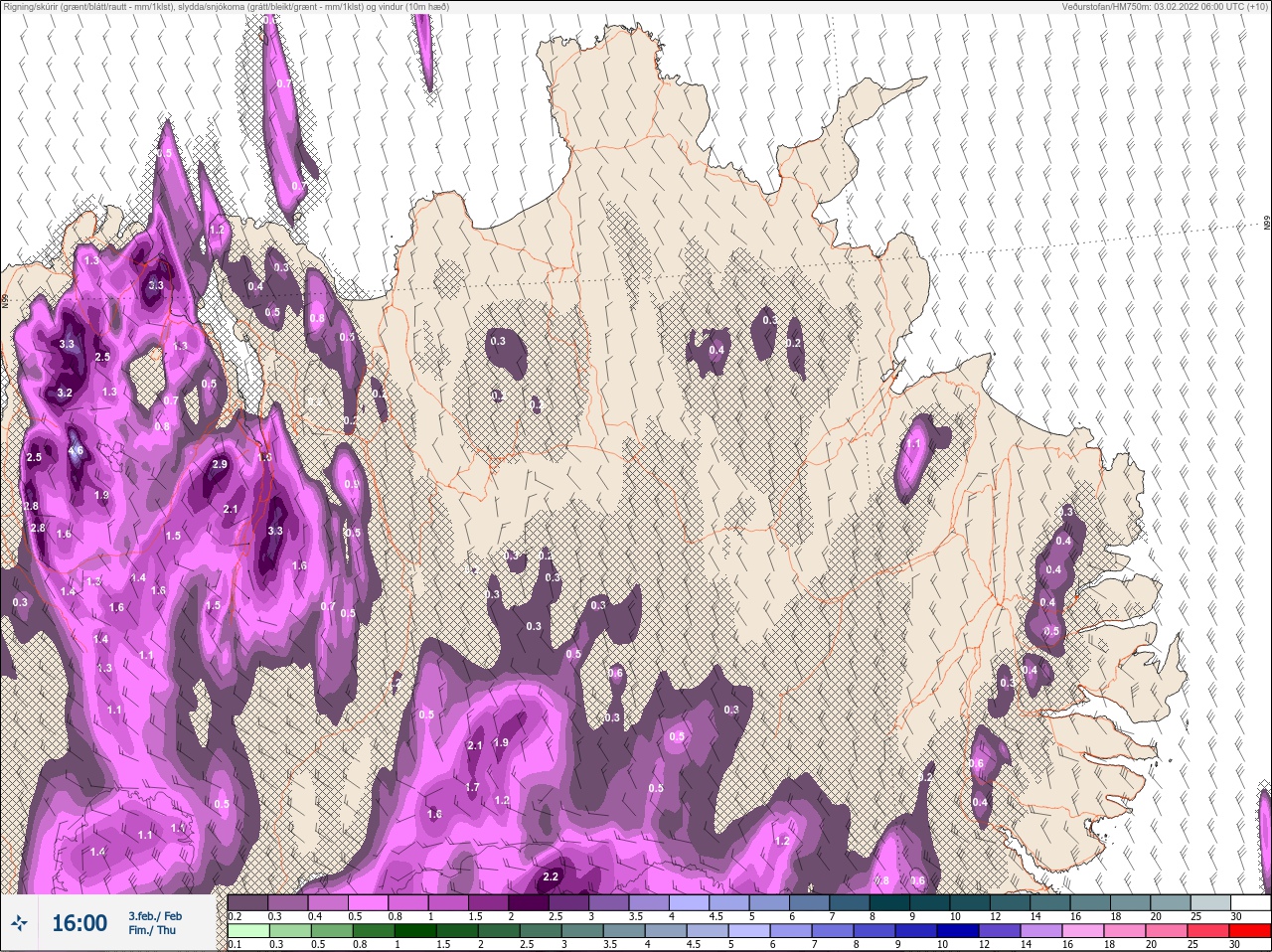Click the 0.1 label in the bottom legend

(x=235, y=944)
